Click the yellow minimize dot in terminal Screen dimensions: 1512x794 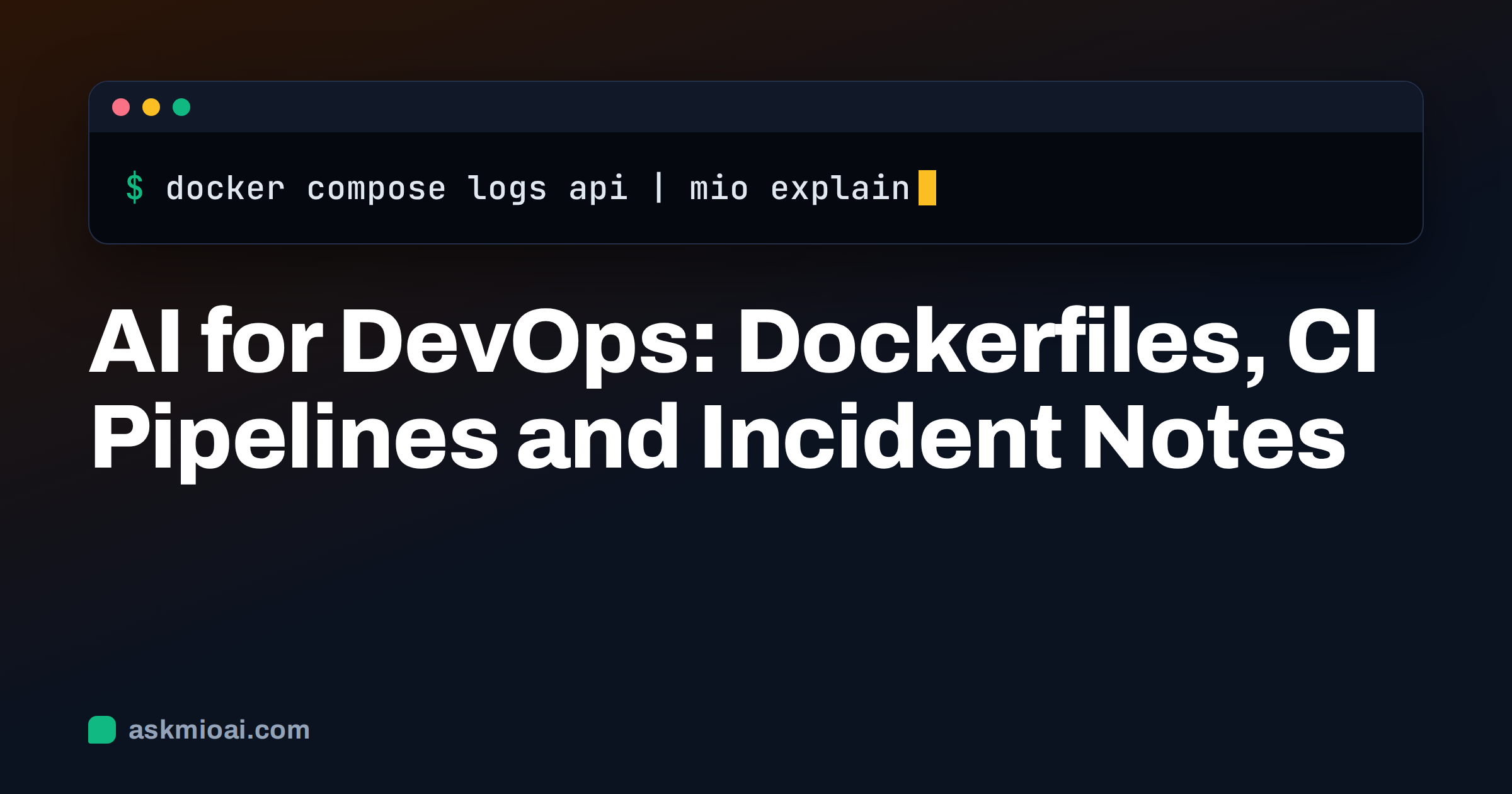(151, 107)
